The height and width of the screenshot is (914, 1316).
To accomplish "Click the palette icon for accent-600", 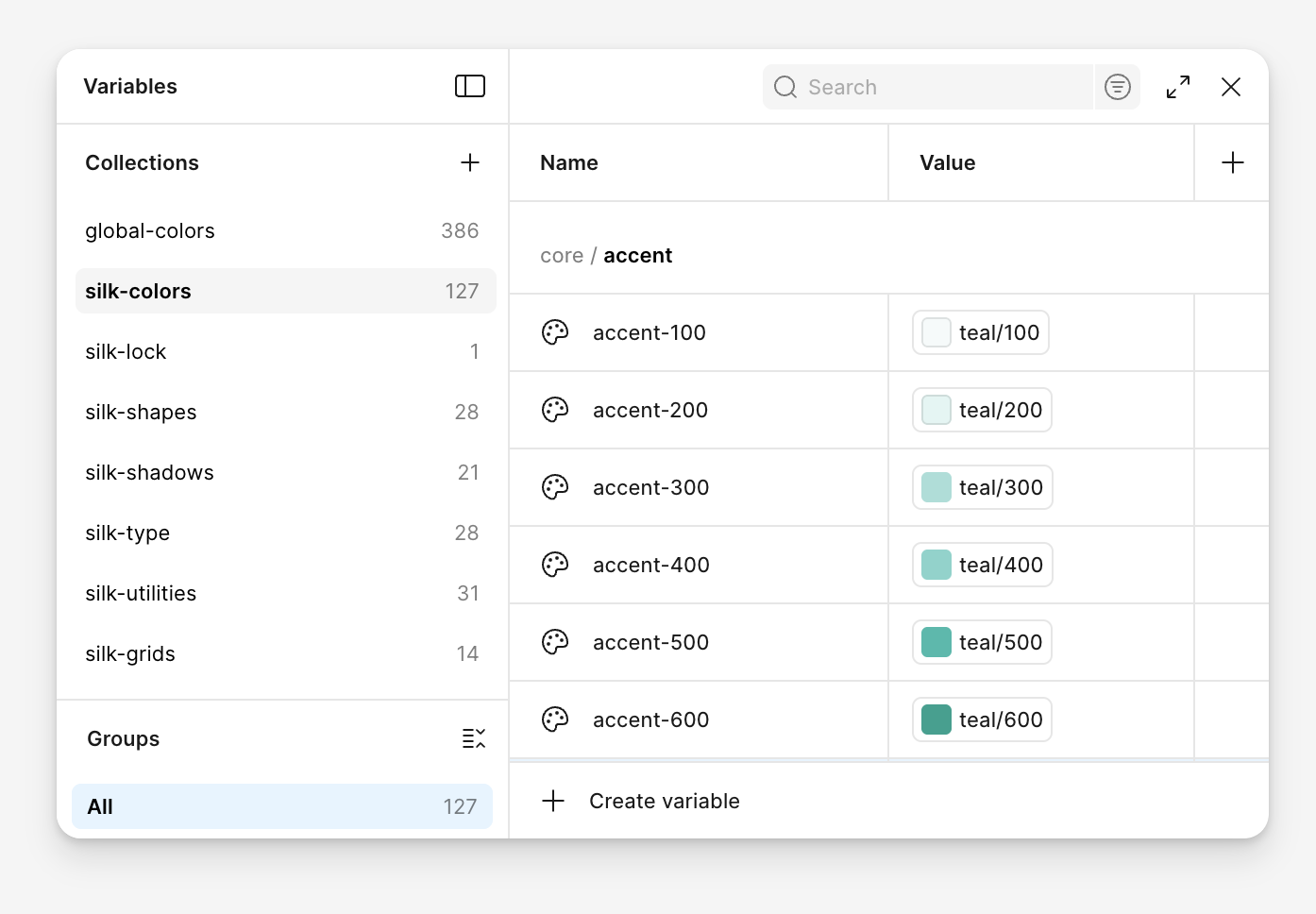I will (555, 719).
